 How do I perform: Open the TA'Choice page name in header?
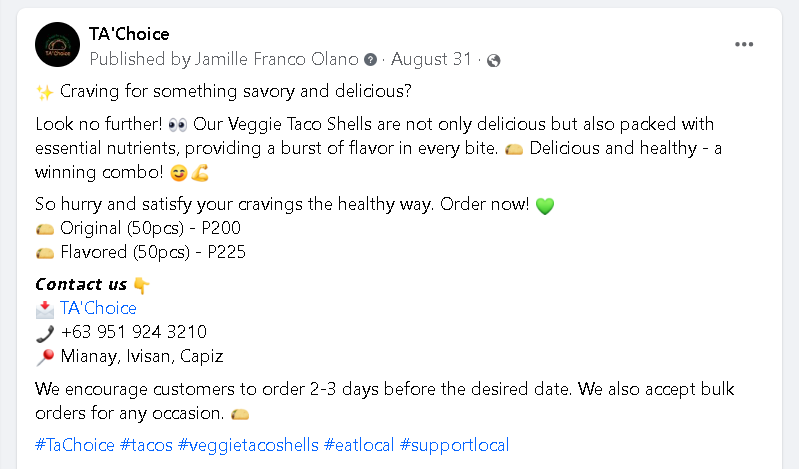click(x=129, y=34)
